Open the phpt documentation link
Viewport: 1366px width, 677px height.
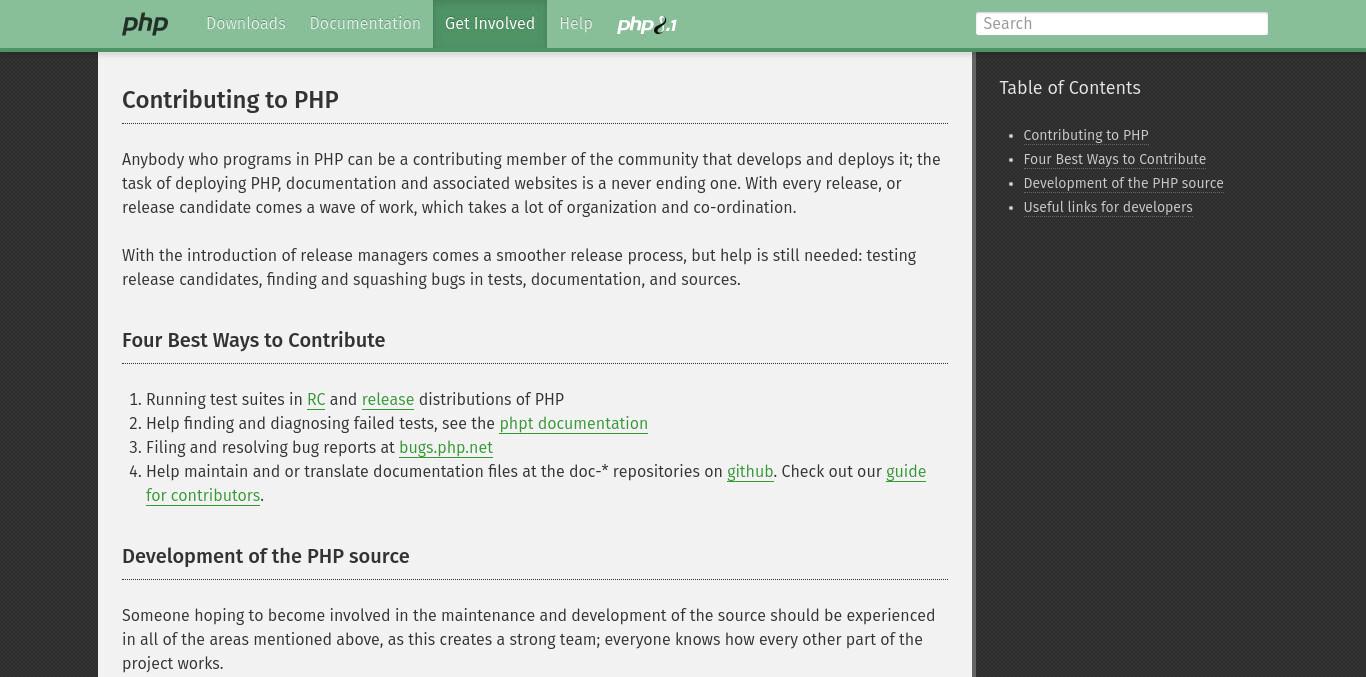click(574, 424)
